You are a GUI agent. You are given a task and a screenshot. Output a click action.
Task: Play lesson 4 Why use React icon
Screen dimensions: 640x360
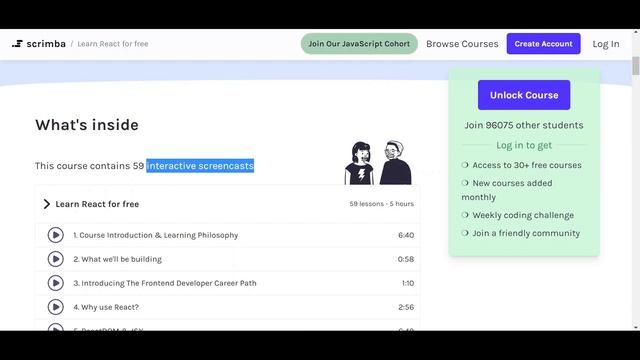click(x=56, y=307)
